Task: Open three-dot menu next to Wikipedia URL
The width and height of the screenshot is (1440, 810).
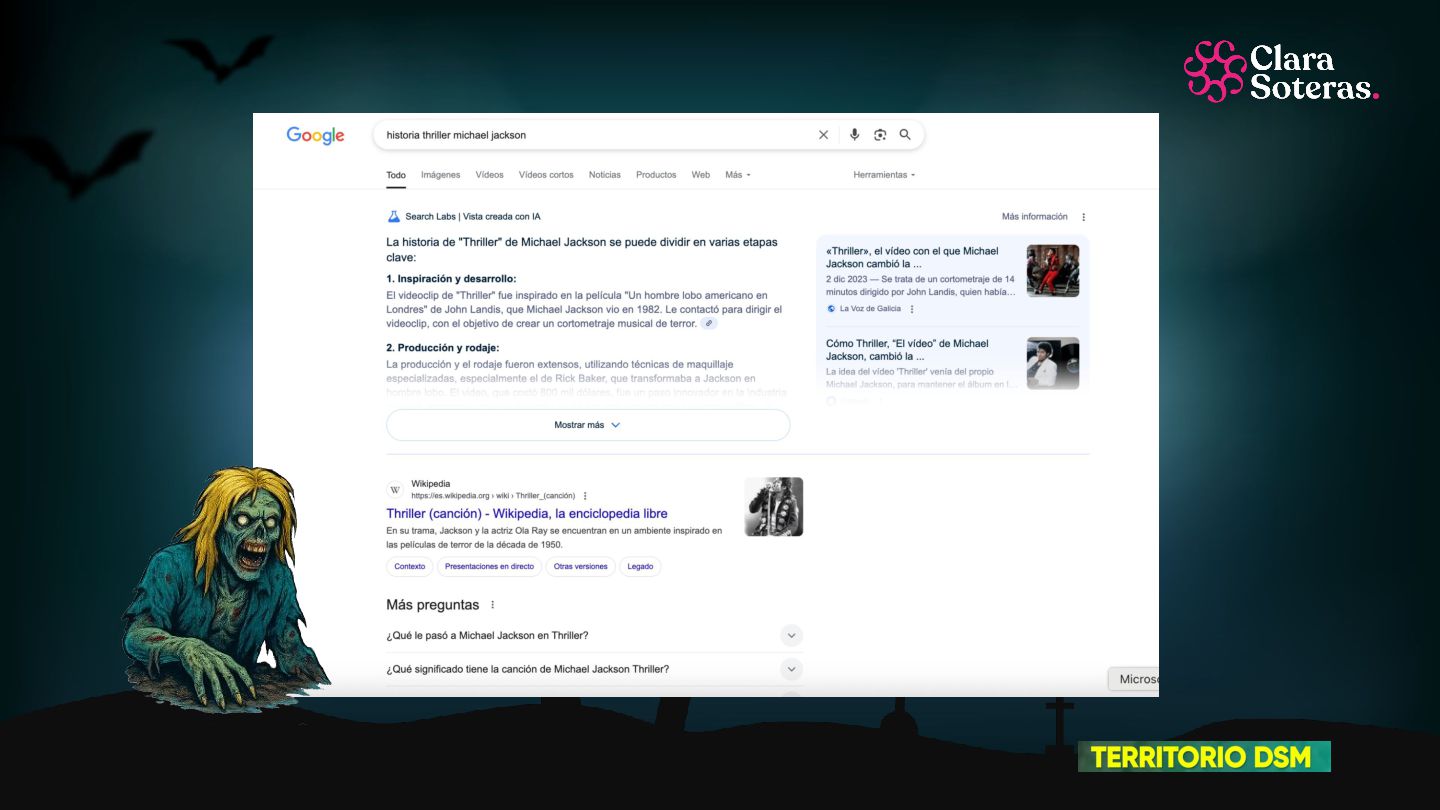Action: (585, 496)
